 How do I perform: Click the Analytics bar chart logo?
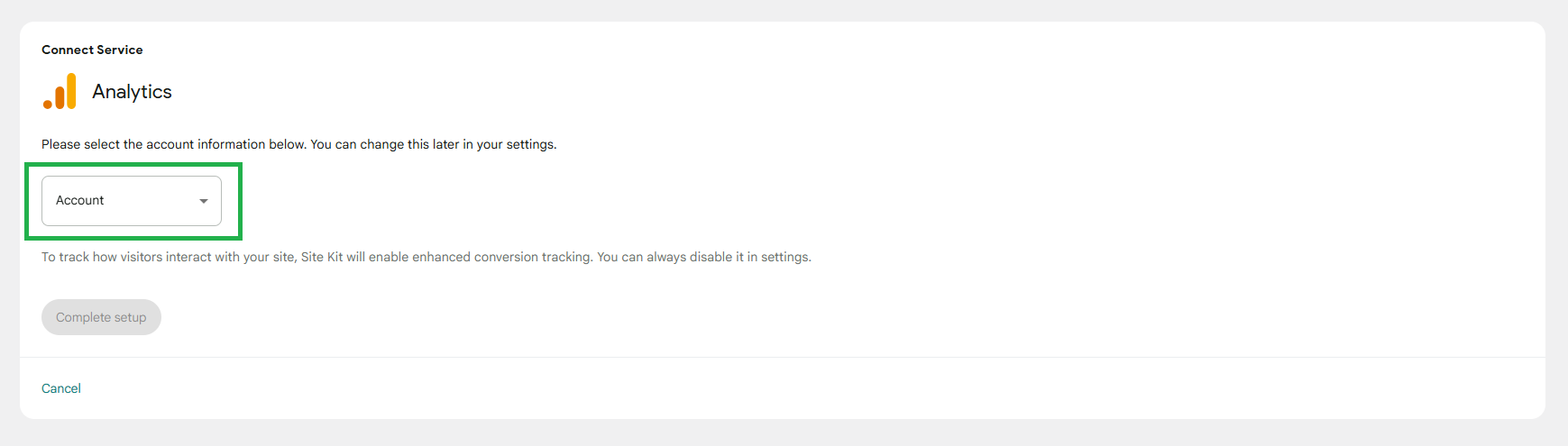coord(60,92)
